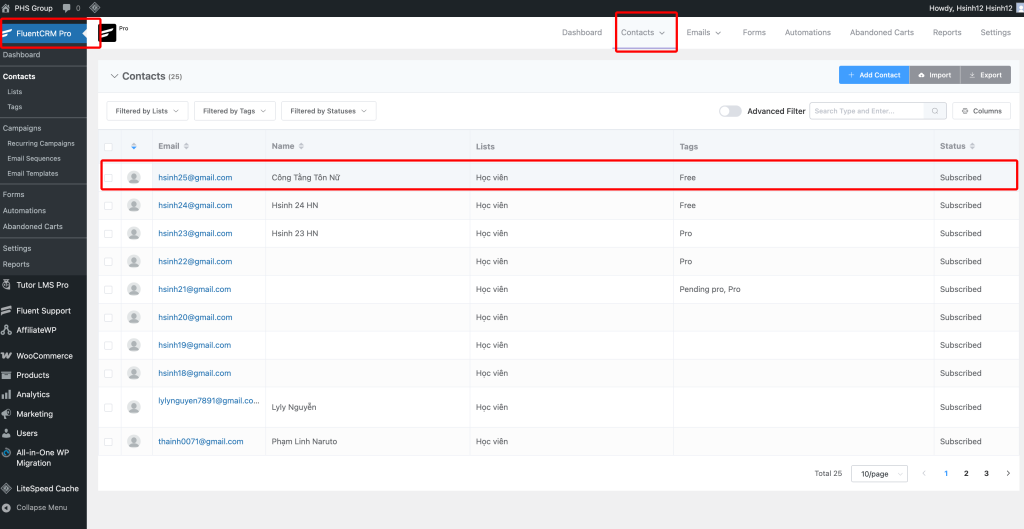Click avatar of hsinh24@gmail.com contact
Viewport: 1024px width, 529px height.
pos(134,205)
